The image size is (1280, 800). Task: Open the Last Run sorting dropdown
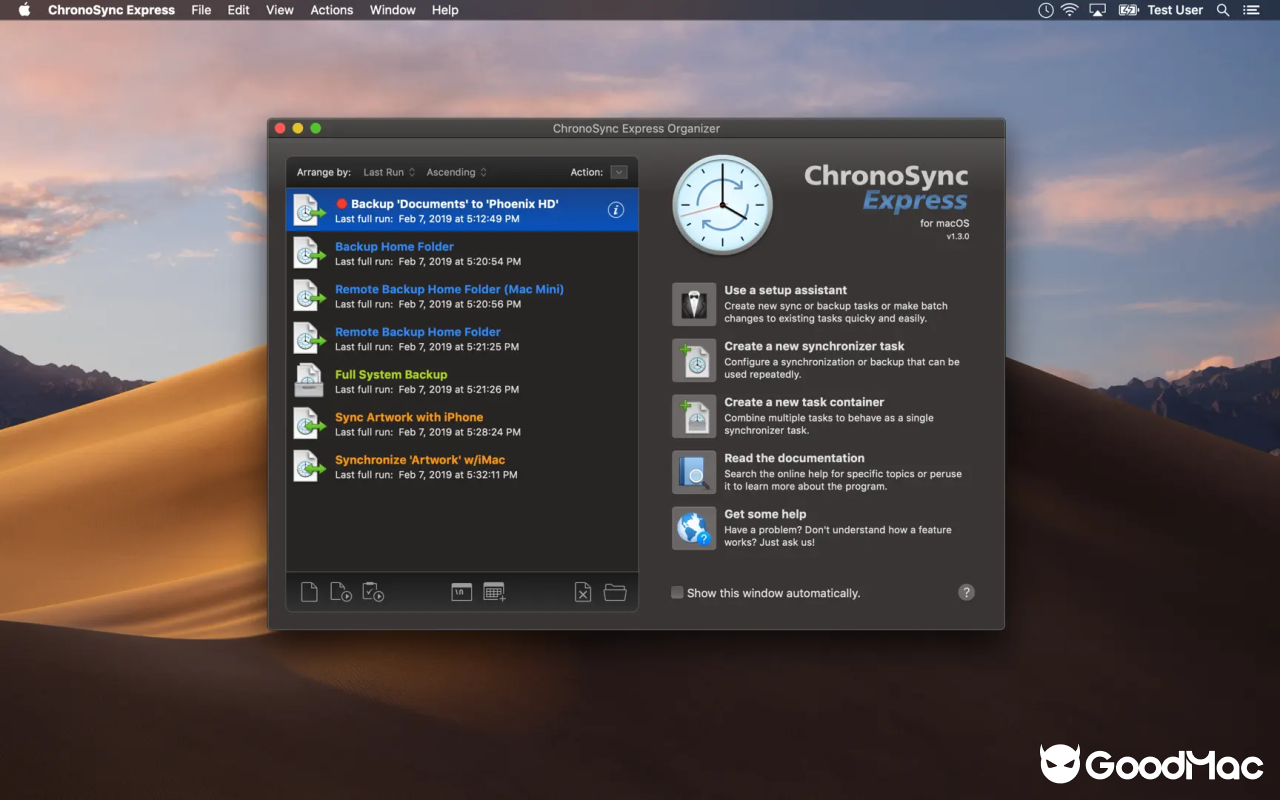coord(388,171)
